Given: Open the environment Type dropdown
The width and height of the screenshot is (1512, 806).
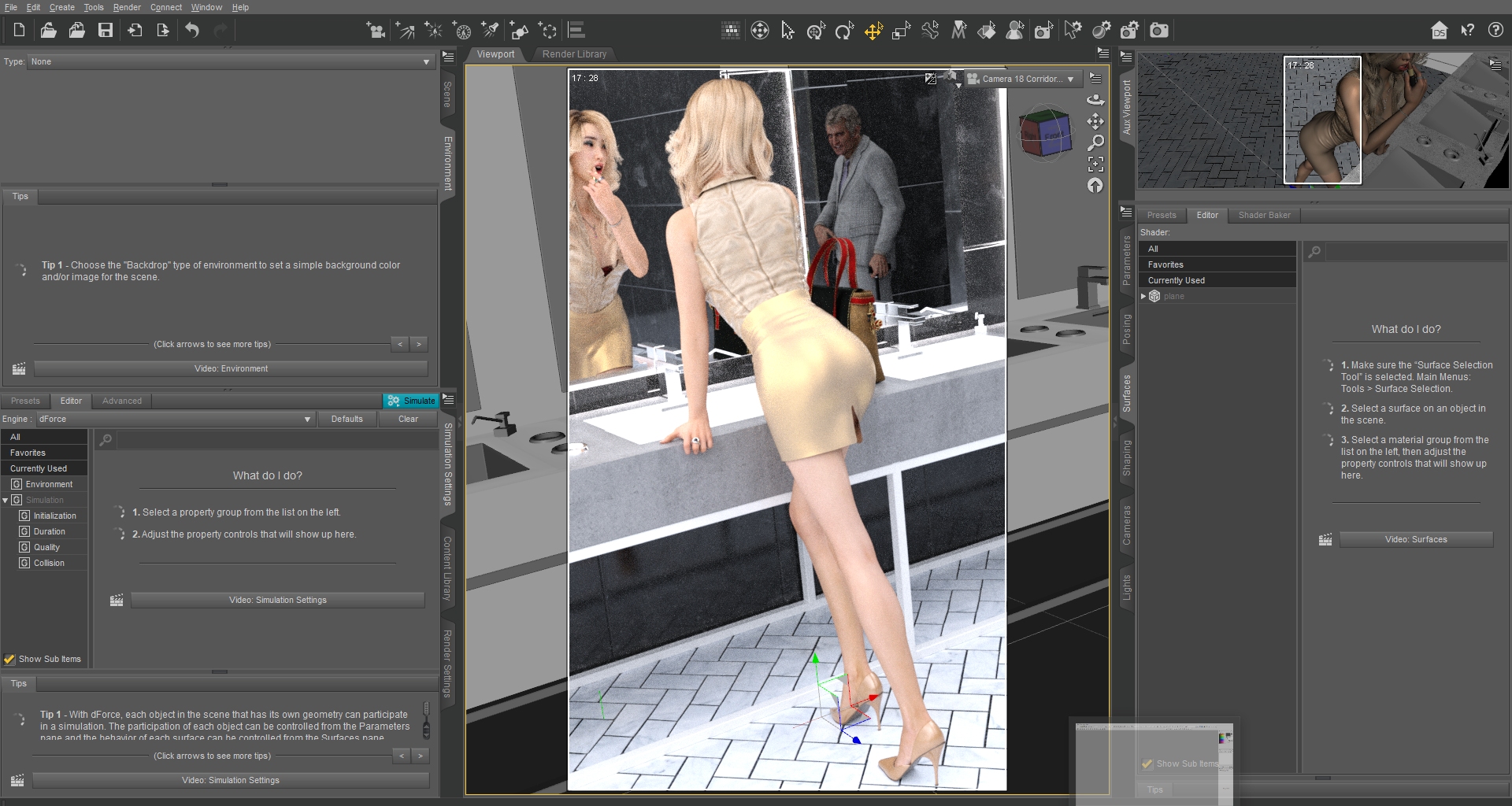Looking at the screenshot, I should 230,61.
